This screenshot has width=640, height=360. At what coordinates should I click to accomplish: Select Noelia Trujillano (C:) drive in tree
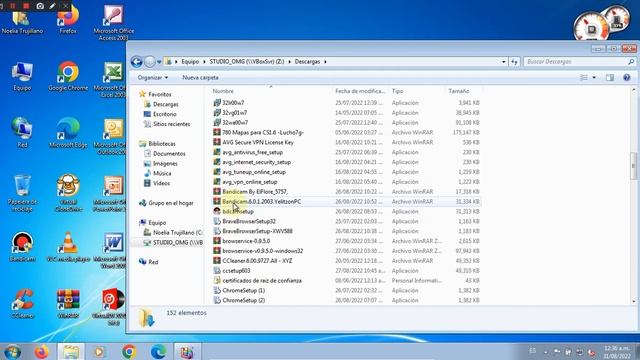click(178, 233)
